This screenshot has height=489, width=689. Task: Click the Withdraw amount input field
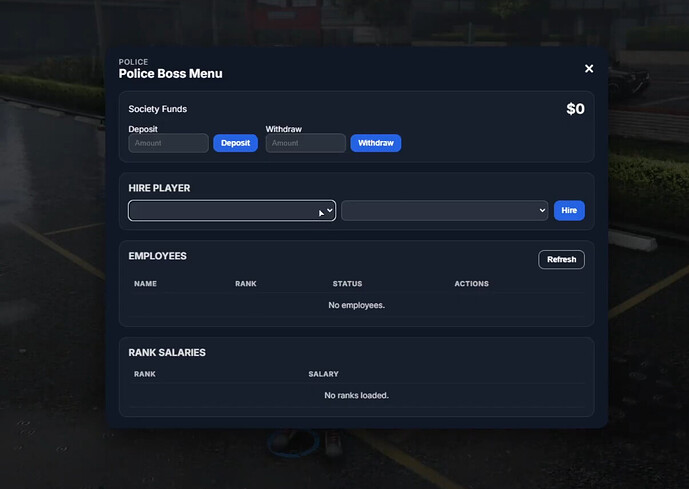305,143
